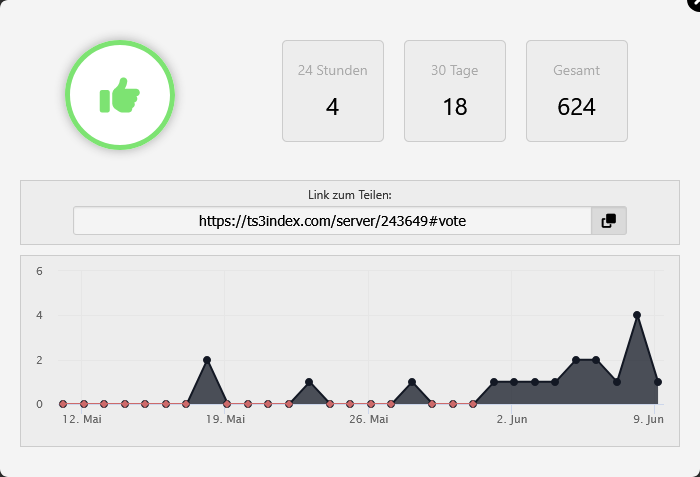Screen dimensions: 700x477
Task: Open the Gesamt vote count card
Action: [x=577, y=91]
